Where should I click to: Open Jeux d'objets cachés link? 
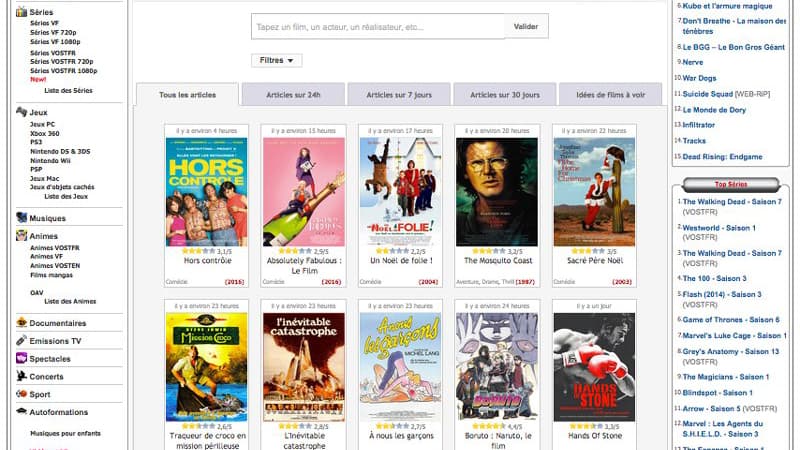pyautogui.click(x=62, y=187)
